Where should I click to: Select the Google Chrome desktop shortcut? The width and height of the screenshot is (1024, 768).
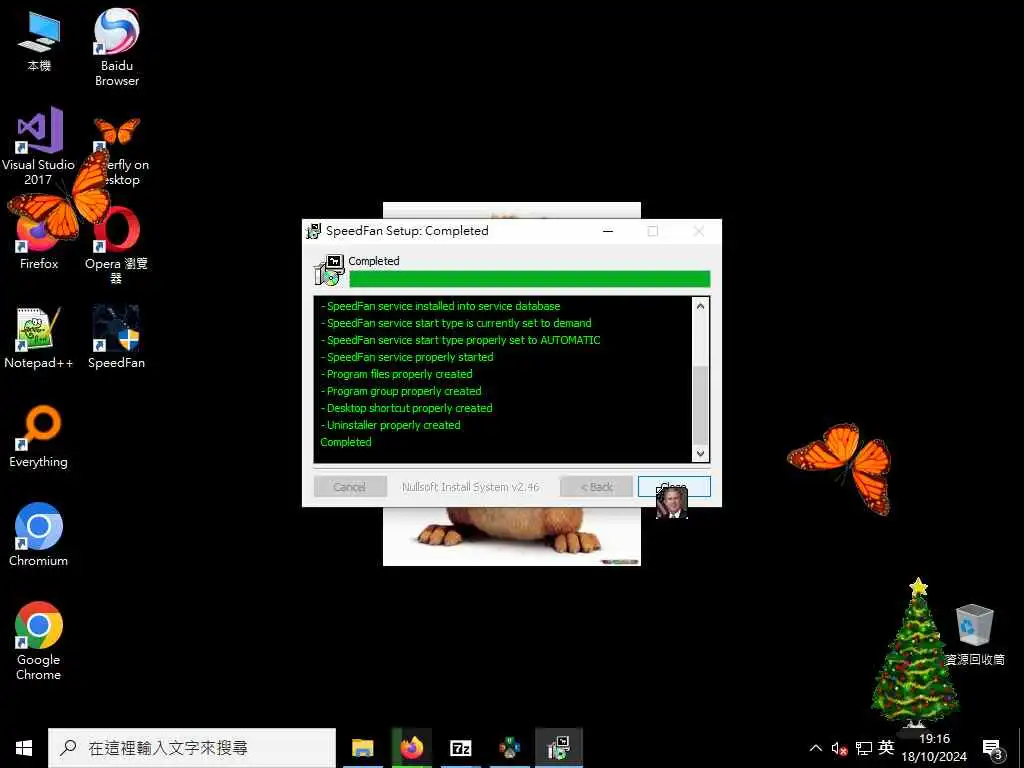click(39, 641)
